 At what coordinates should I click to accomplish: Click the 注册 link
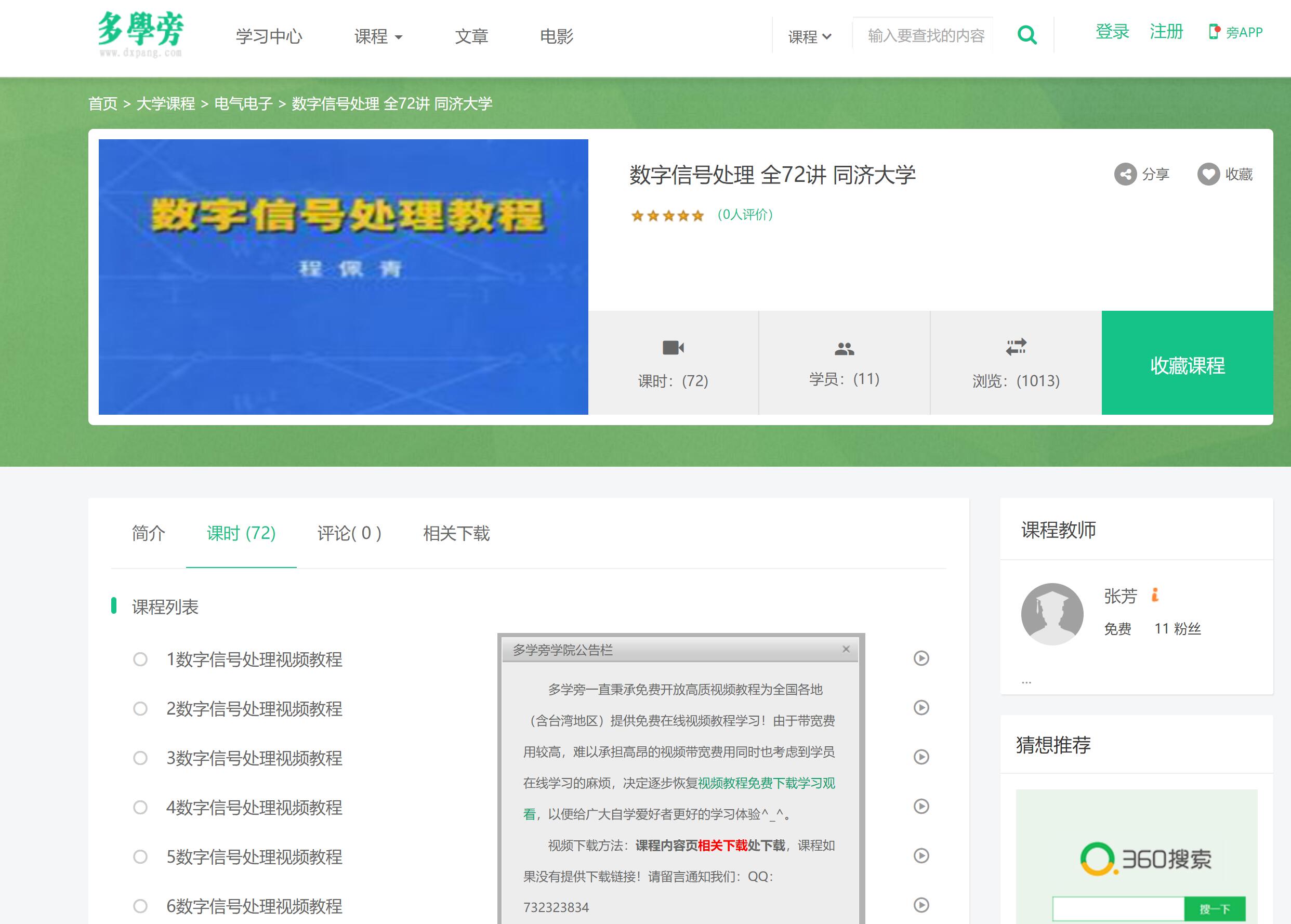pyautogui.click(x=1166, y=32)
